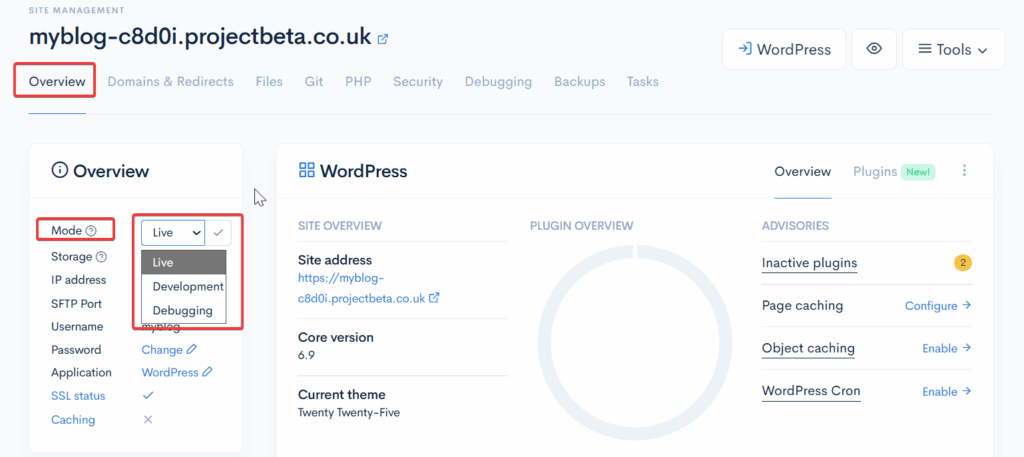This screenshot has height=457, width=1024.
Task: Open the Backups tab
Action: 579,82
